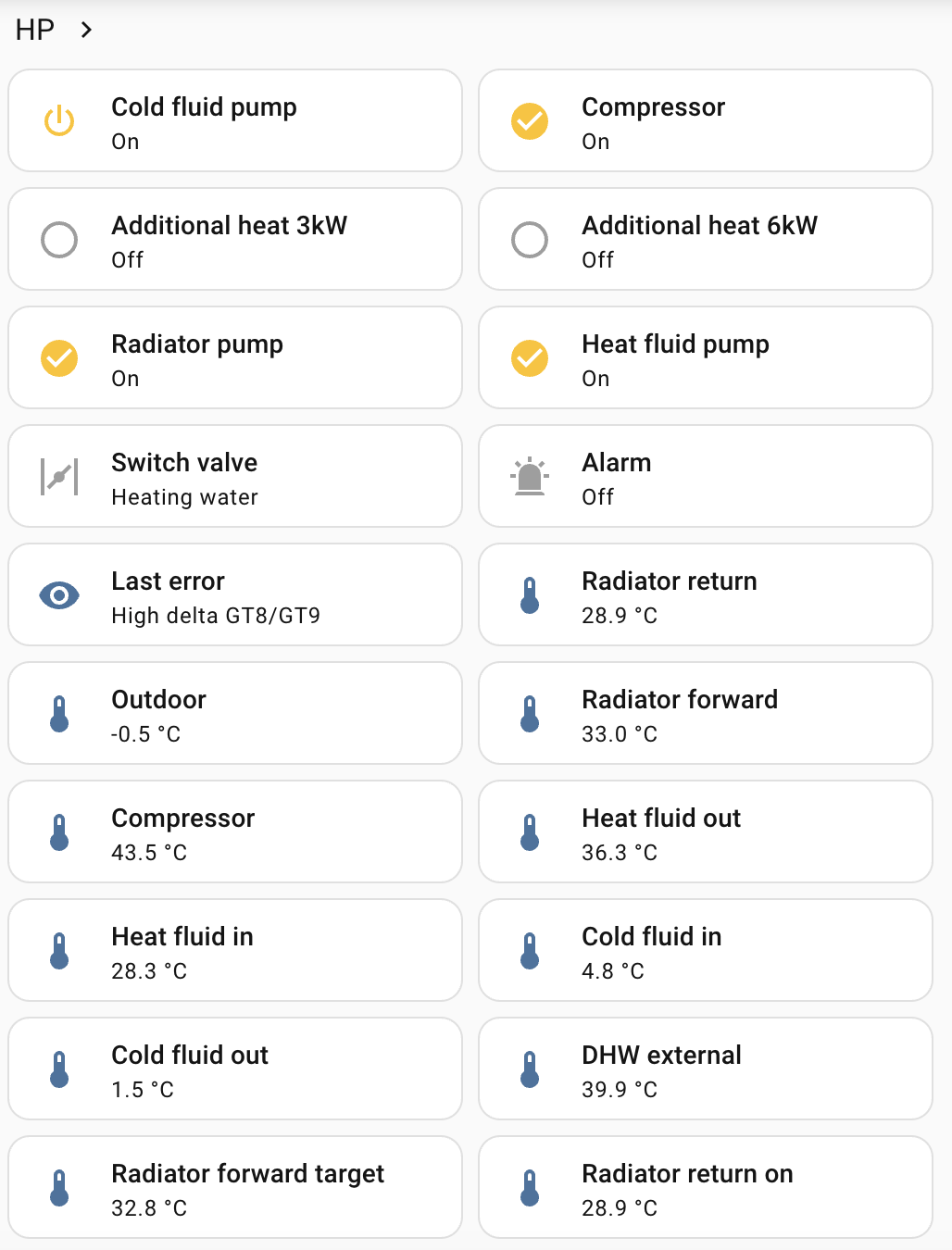
Task: Open the HP heading
Action: tap(35, 30)
